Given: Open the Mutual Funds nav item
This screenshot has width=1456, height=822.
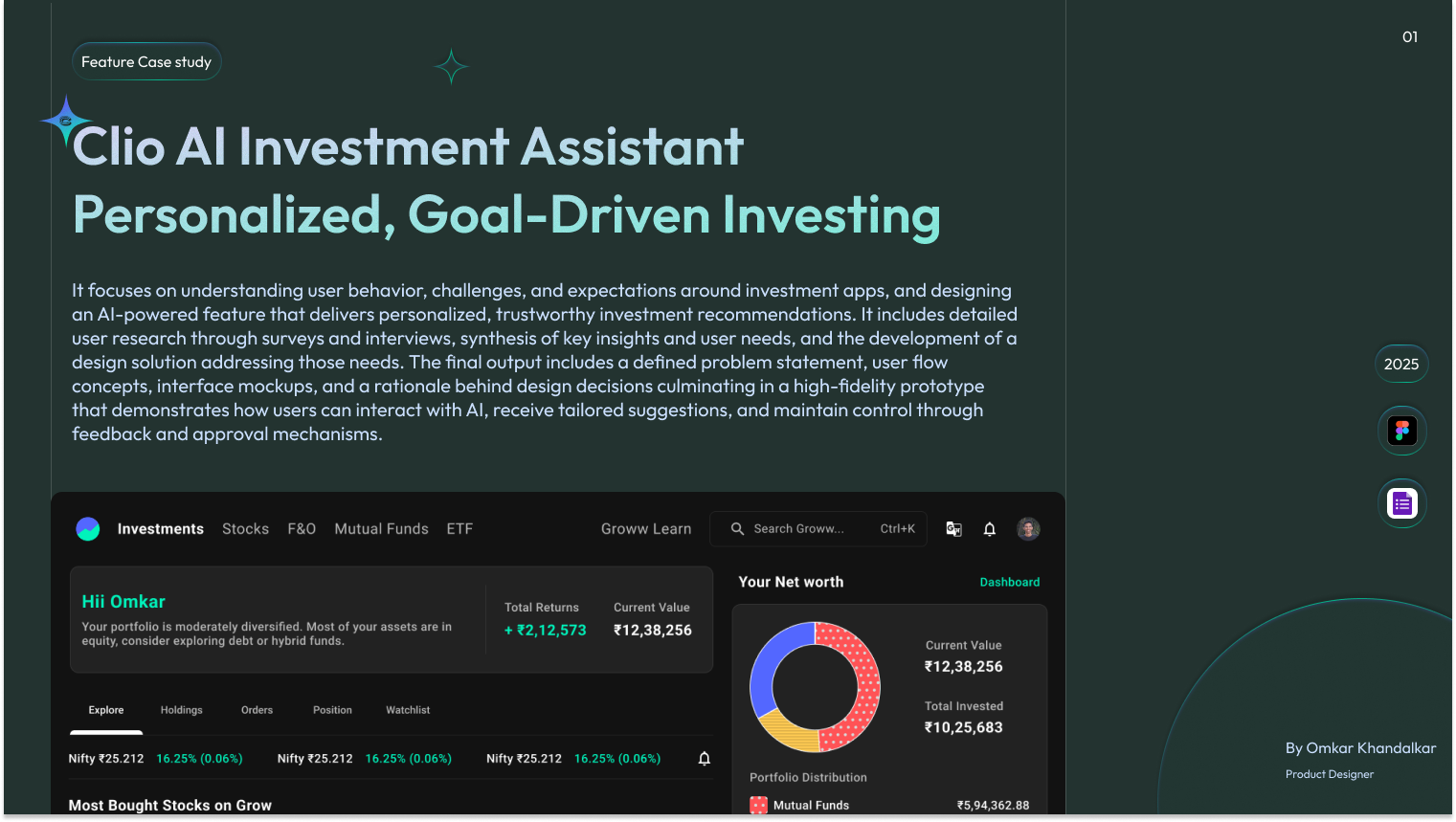Looking at the screenshot, I should tap(381, 529).
